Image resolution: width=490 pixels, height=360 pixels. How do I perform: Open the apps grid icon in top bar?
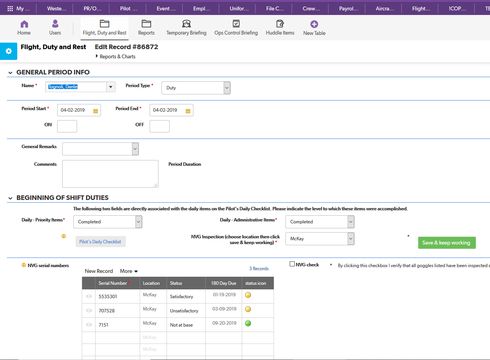click(x=10, y=8)
